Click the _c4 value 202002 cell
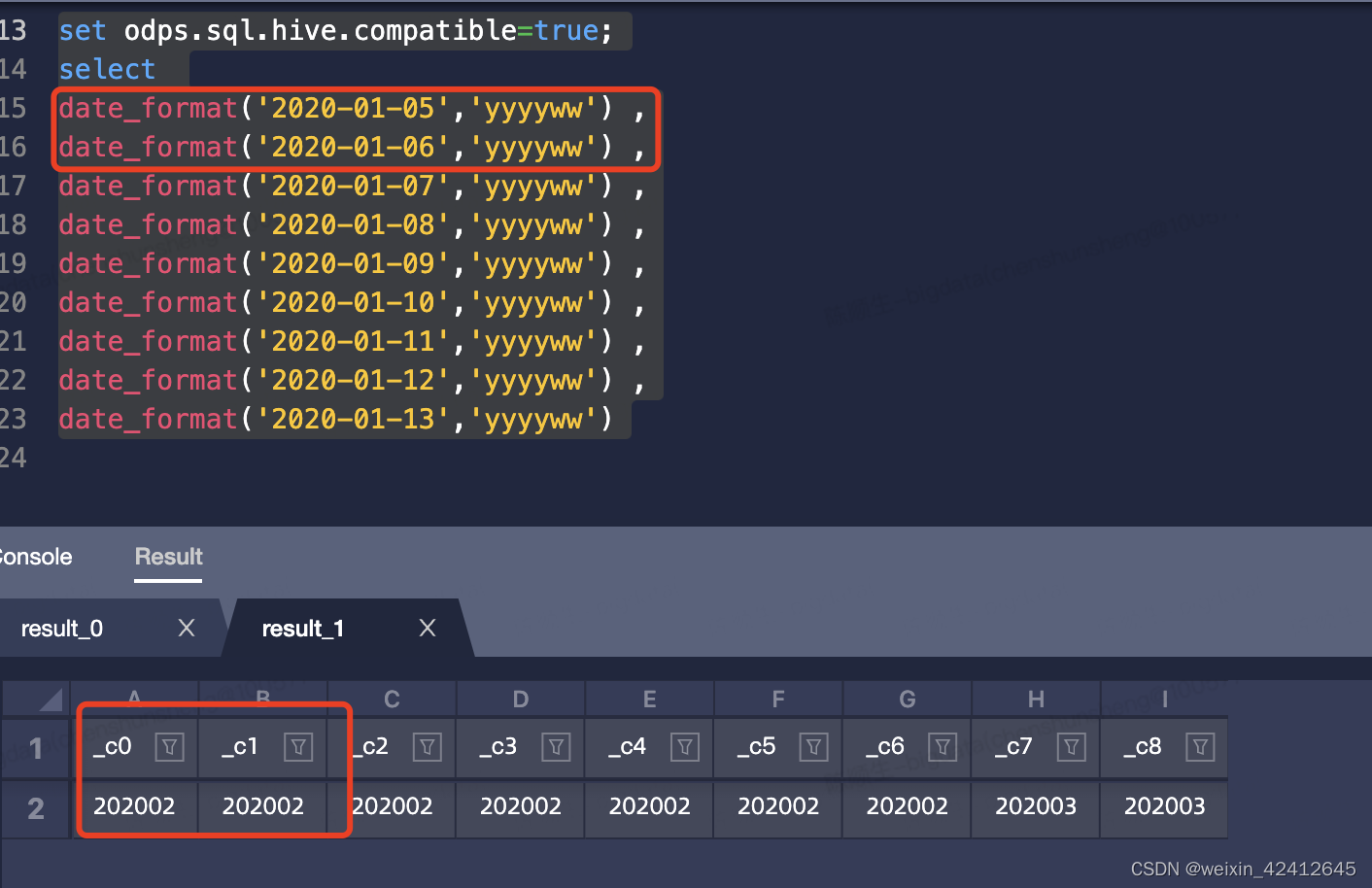The width and height of the screenshot is (1372, 888). pos(649,806)
